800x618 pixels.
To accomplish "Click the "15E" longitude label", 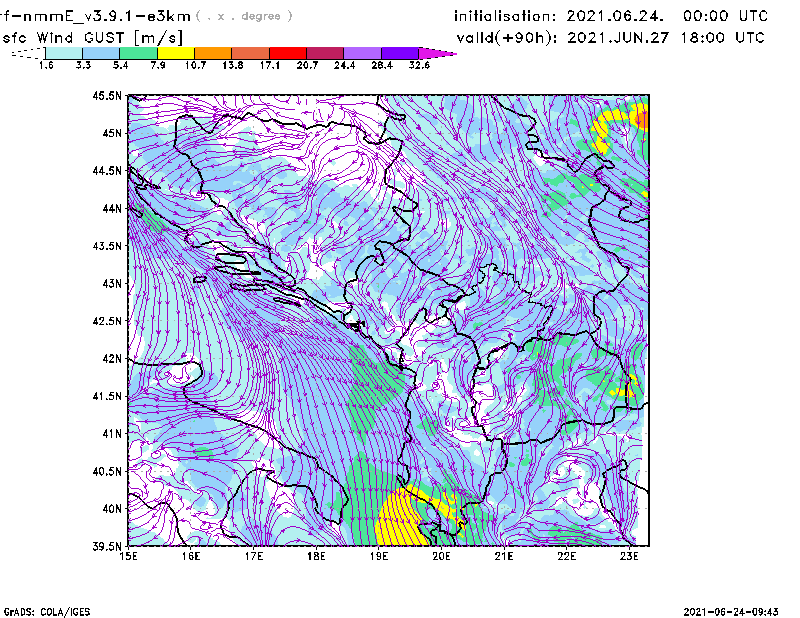I will tap(128, 556).
